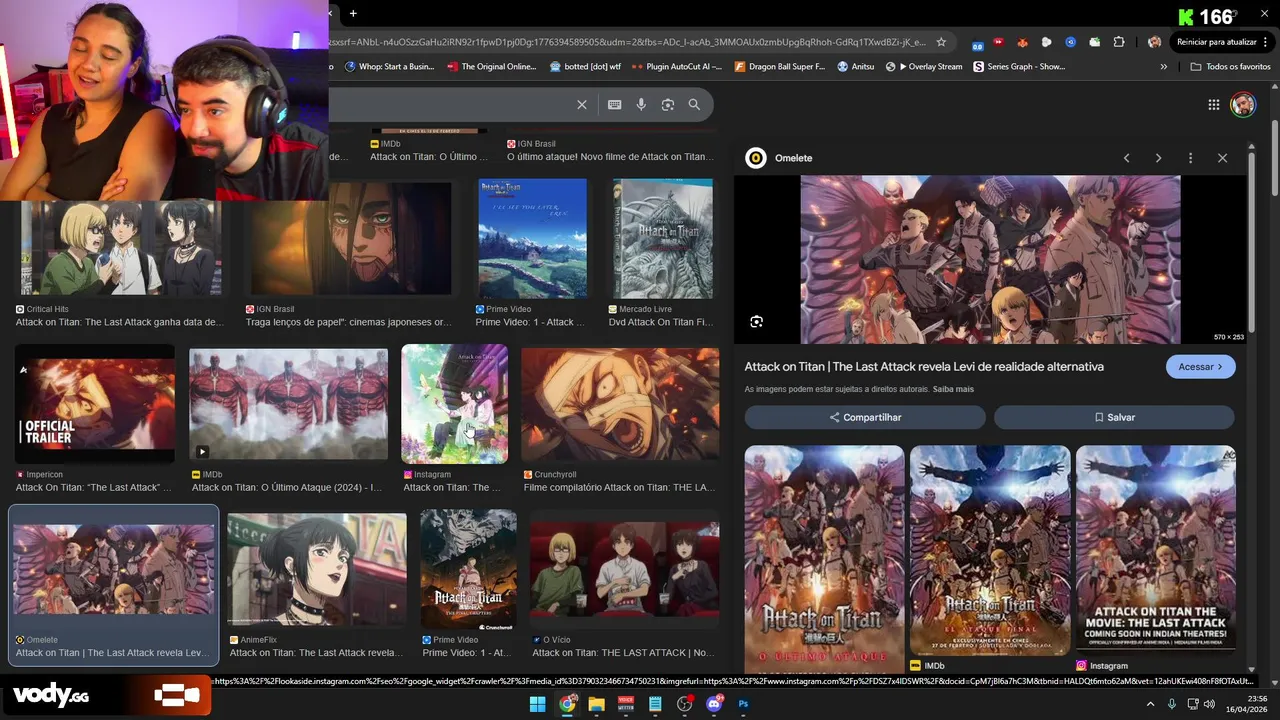
Task: Open Chrome profile picture in toolbar
Action: [1154, 42]
